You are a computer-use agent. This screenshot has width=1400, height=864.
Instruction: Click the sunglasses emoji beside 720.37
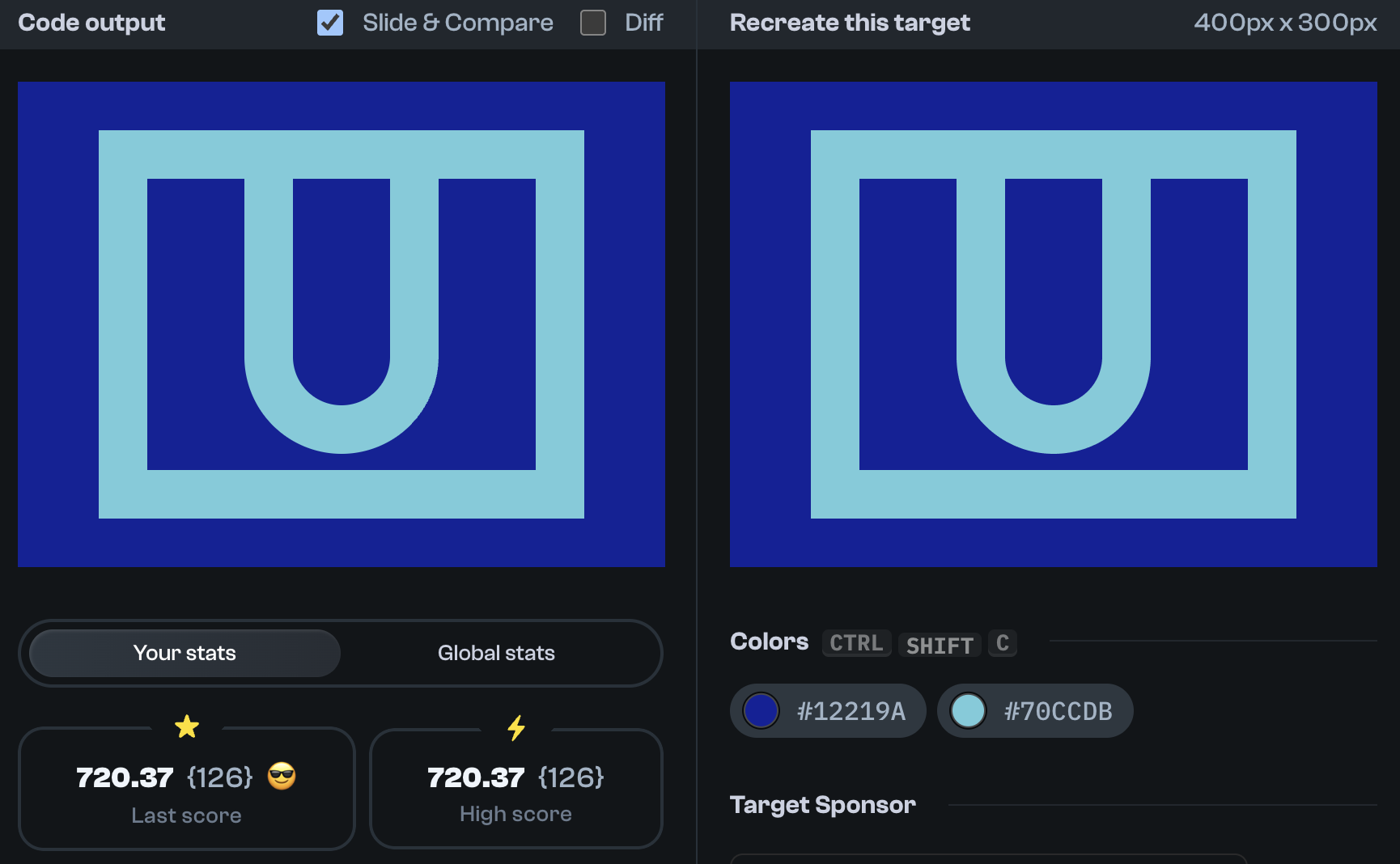pyautogui.click(x=280, y=777)
